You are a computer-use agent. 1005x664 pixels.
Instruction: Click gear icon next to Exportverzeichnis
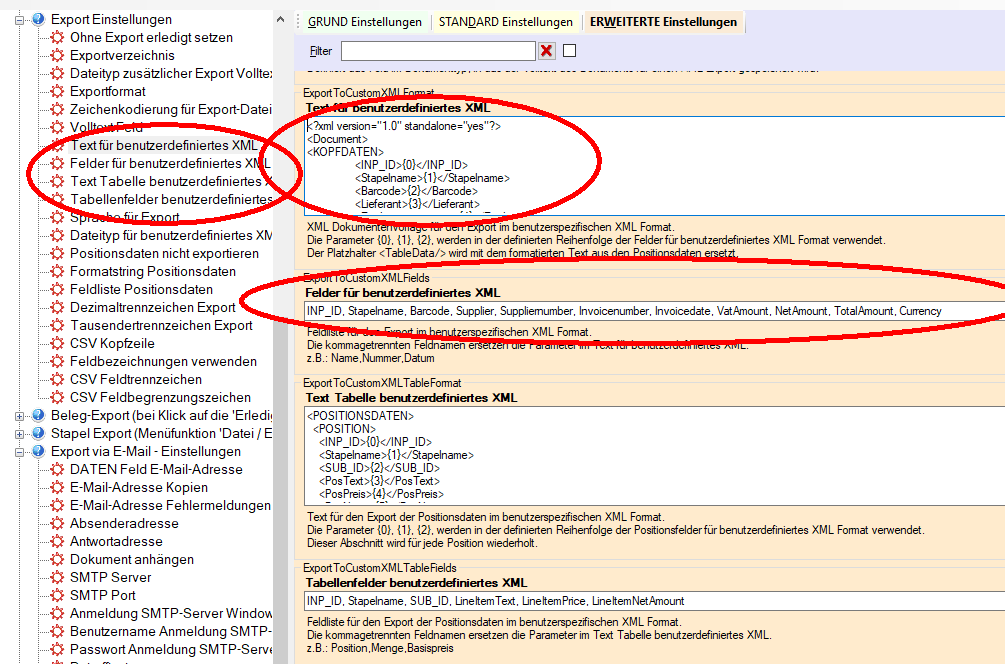[57, 56]
